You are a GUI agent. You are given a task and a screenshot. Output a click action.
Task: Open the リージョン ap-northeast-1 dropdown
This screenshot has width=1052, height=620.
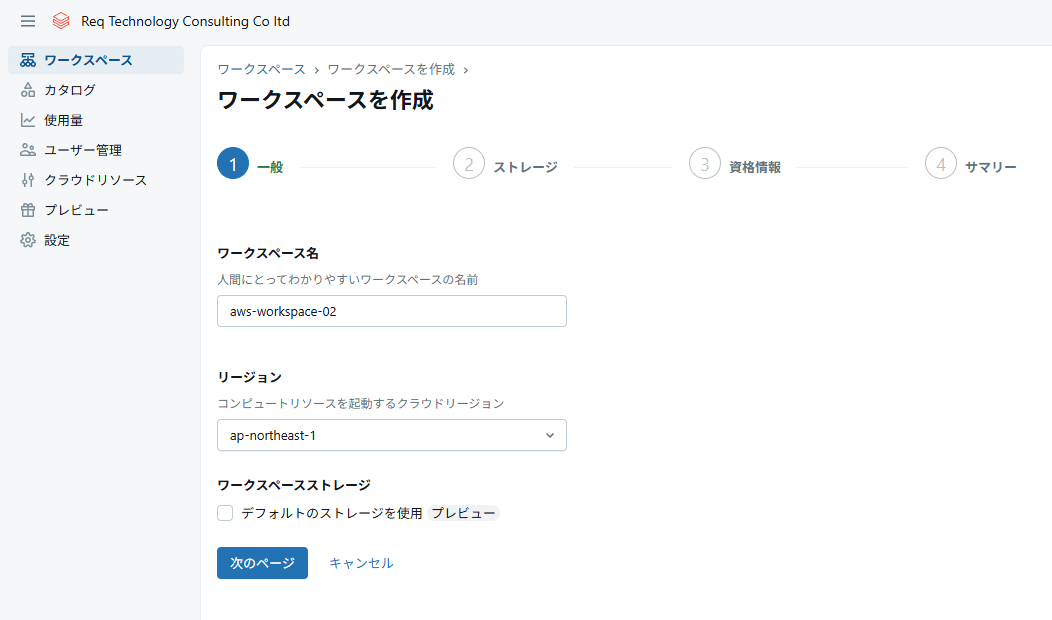pyautogui.click(x=380, y=435)
